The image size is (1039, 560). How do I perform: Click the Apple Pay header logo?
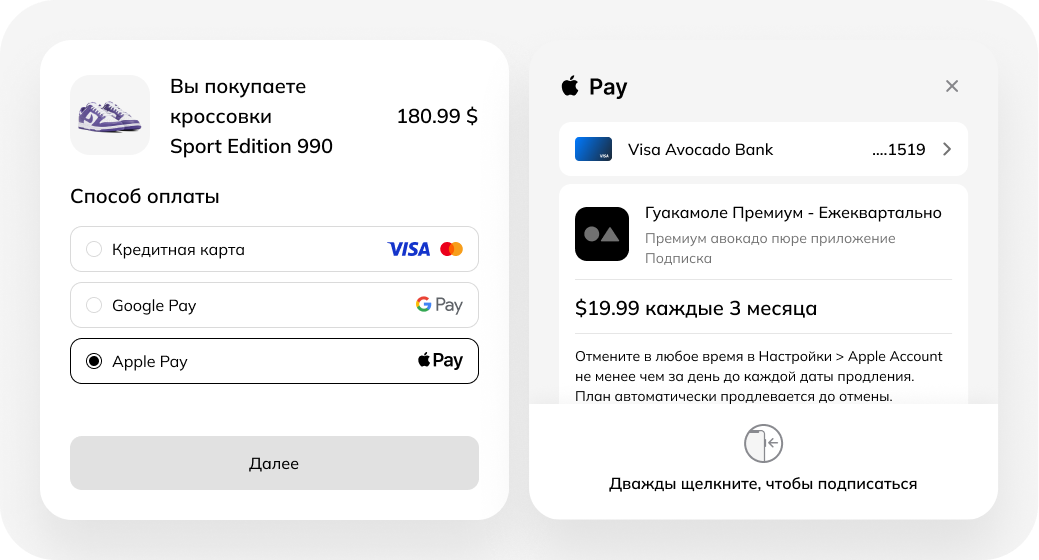point(594,87)
